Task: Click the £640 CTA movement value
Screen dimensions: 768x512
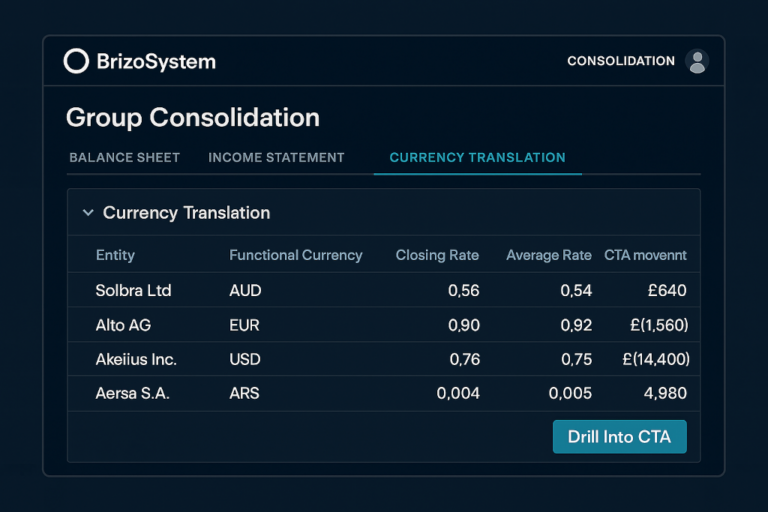Action: tap(667, 291)
